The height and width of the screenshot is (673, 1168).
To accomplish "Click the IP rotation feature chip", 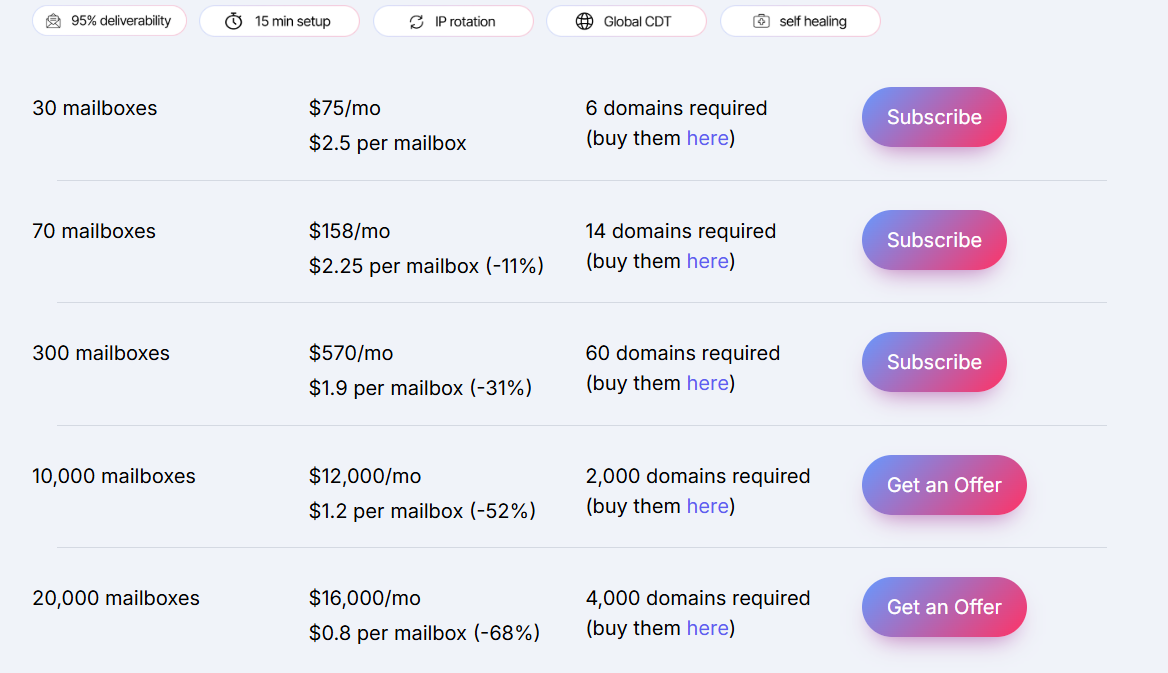I will 453,20.
